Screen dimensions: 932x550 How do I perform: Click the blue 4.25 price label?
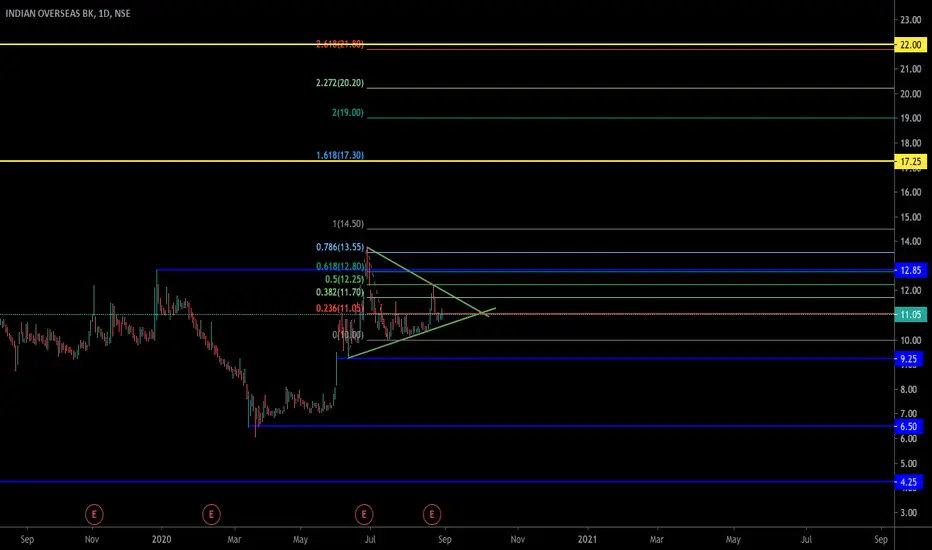coord(908,482)
